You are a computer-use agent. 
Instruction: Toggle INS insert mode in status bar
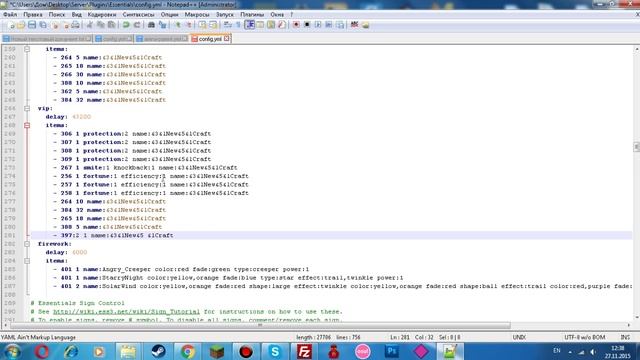(x=625, y=337)
